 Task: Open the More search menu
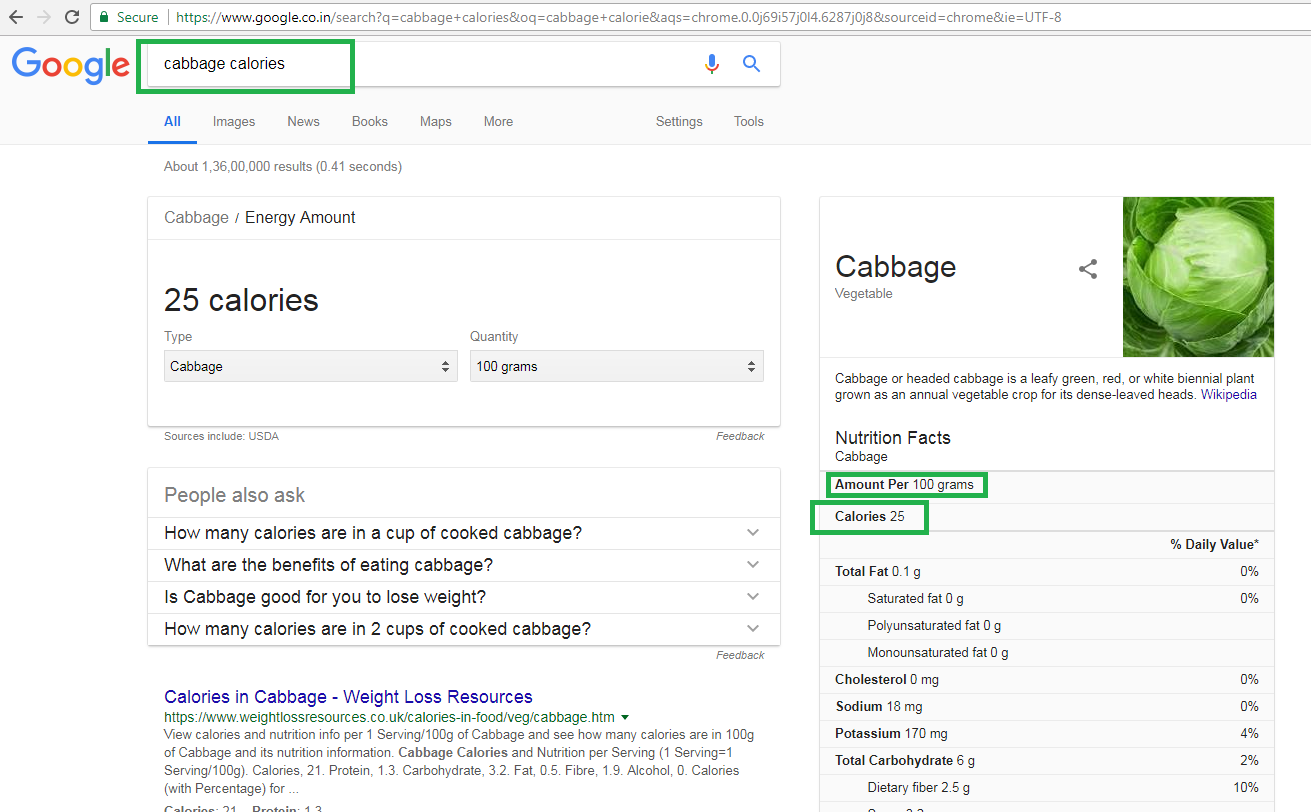498,121
